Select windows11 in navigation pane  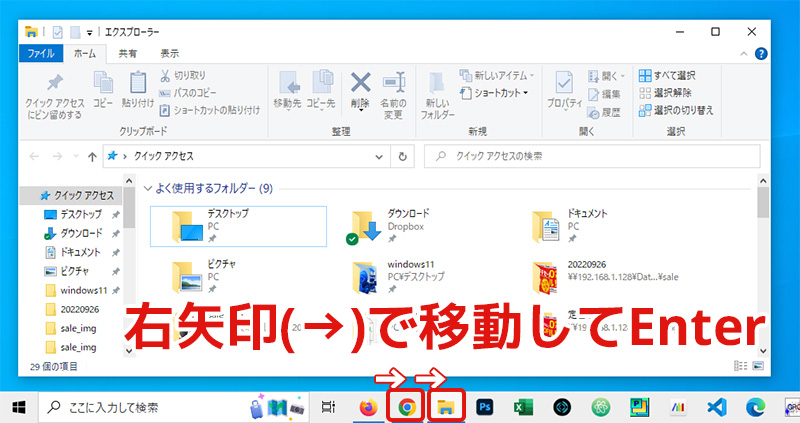(x=83, y=290)
